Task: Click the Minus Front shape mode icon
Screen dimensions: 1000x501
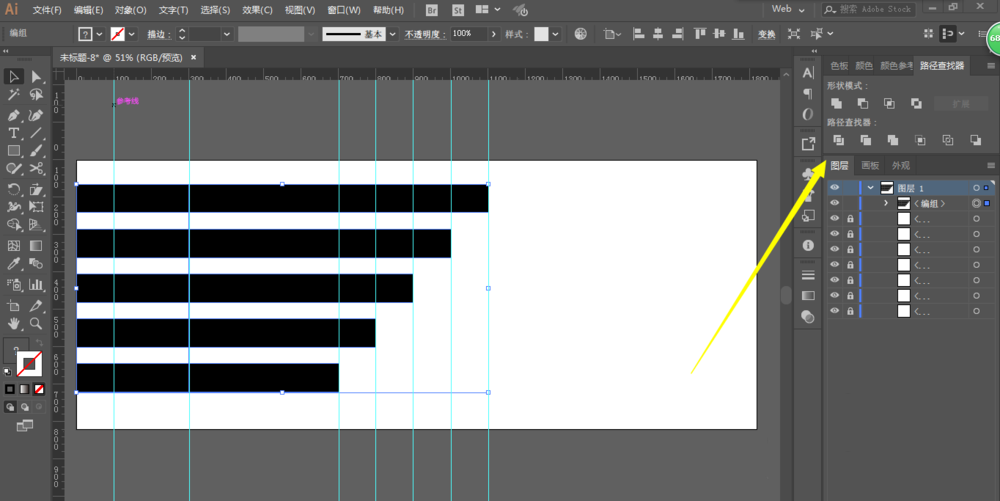Action: 863,103
